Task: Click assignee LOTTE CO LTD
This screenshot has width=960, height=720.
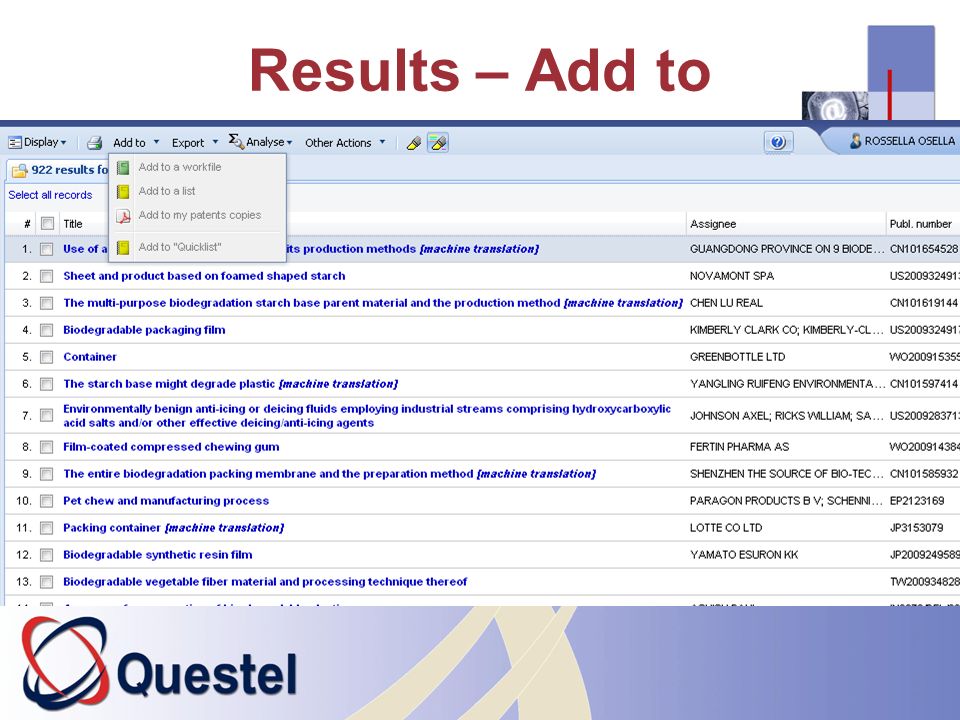Action: [x=726, y=528]
